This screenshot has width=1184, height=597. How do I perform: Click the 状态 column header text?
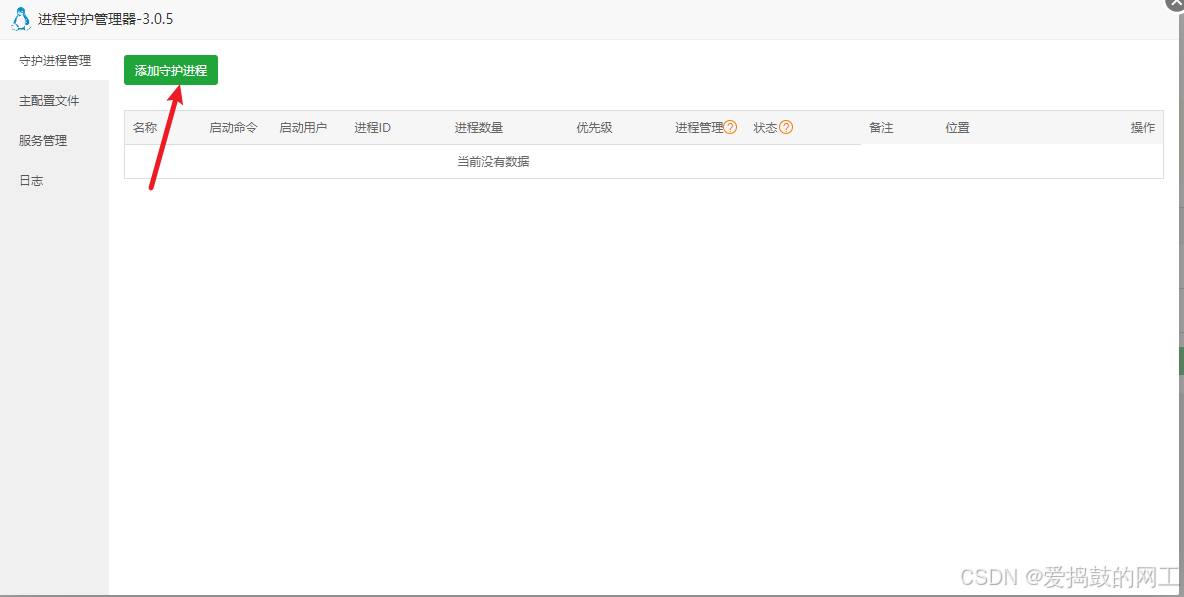point(766,128)
